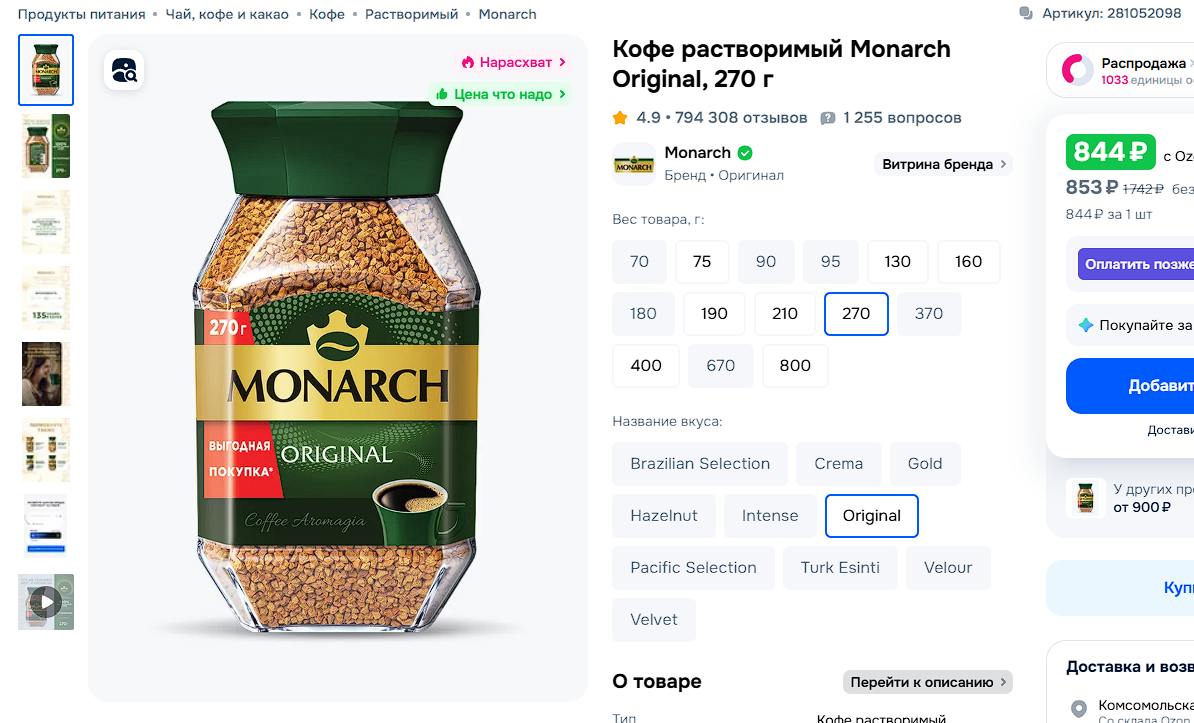Play the product video thumbnail
The height and width of the screenshot is (723, 1194).
pyautogui.click(x=46, y=602)
